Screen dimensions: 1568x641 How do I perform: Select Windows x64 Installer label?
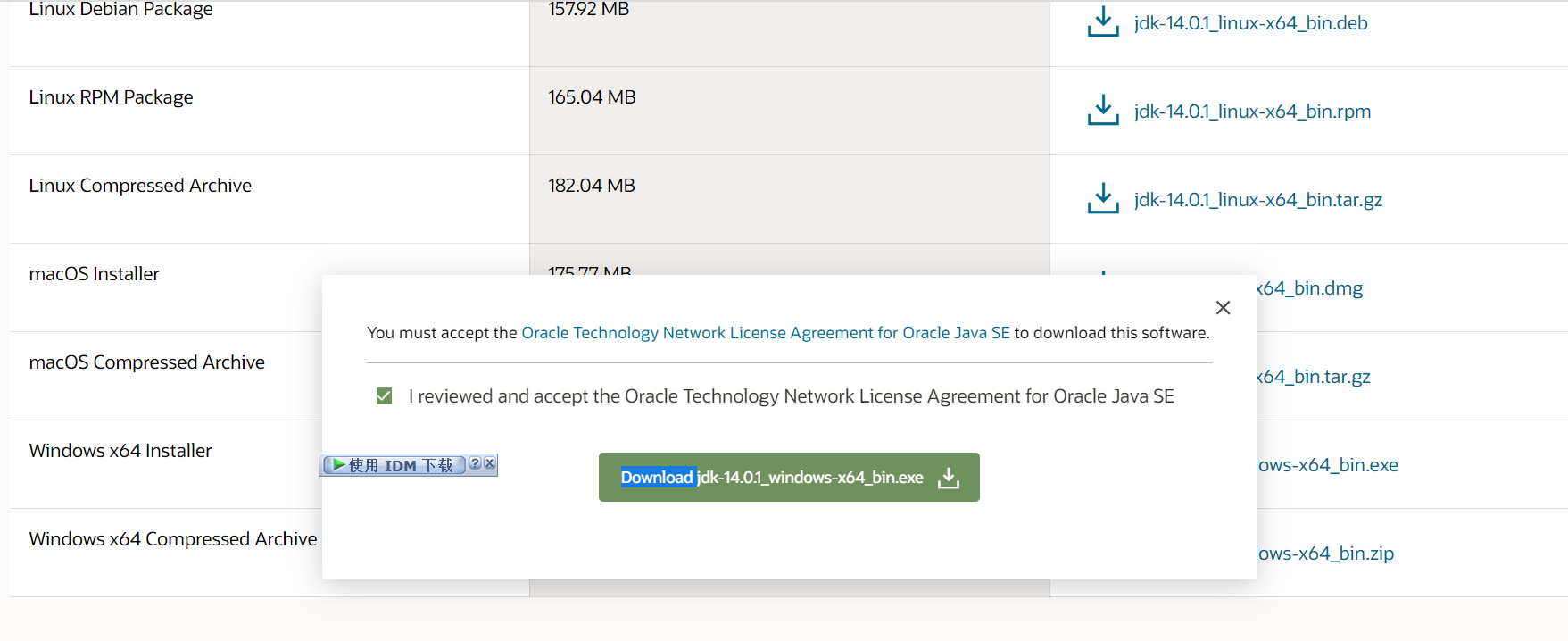[120, 451]
